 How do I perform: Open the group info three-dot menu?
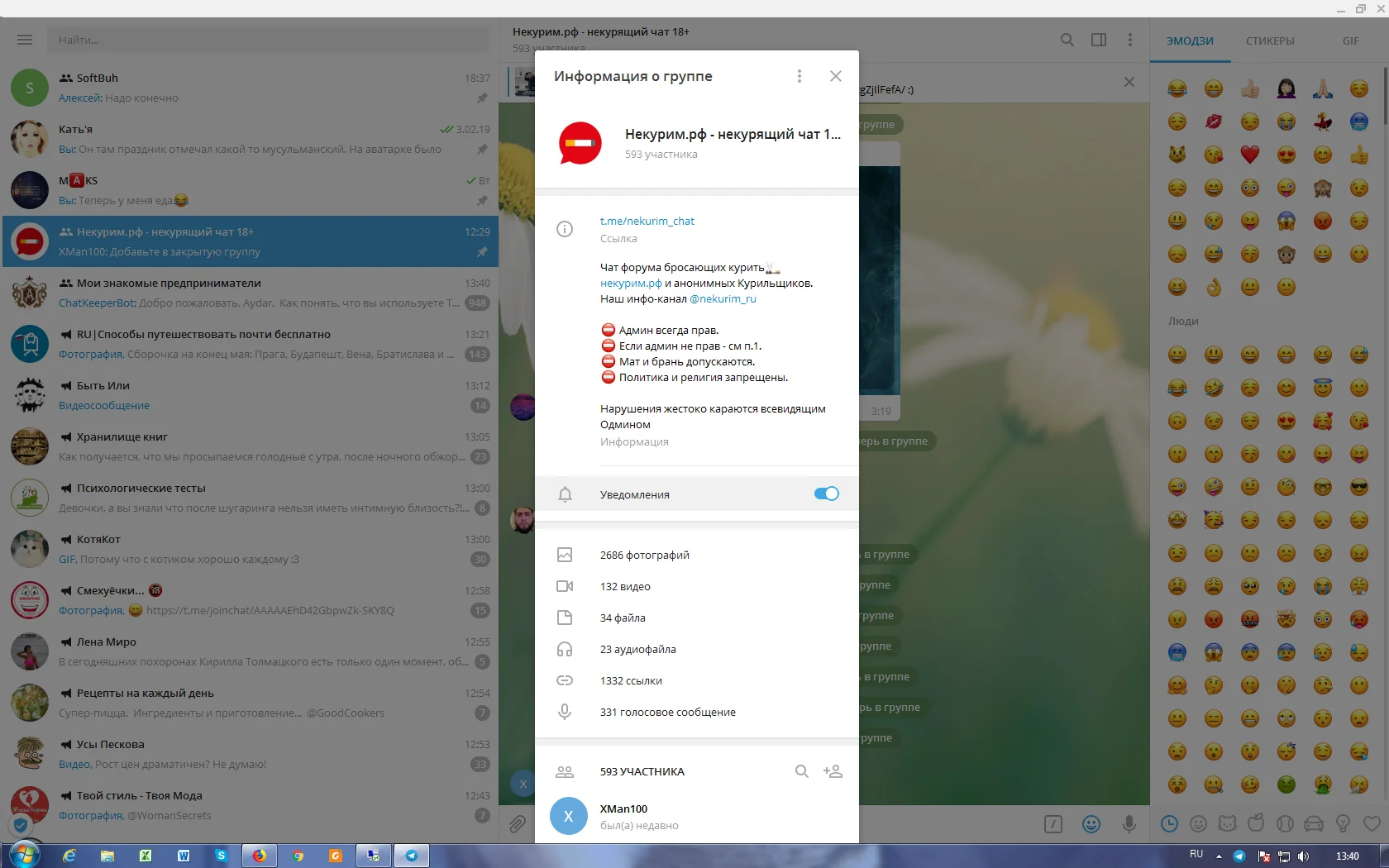click(x=799, y=76)
